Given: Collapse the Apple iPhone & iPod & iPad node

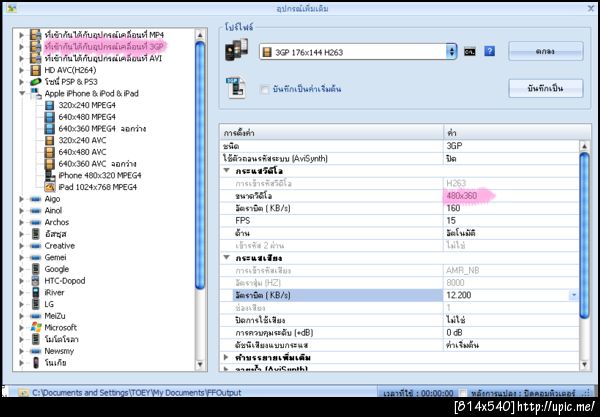Looking at the screenshot, I should click(22, 93).
